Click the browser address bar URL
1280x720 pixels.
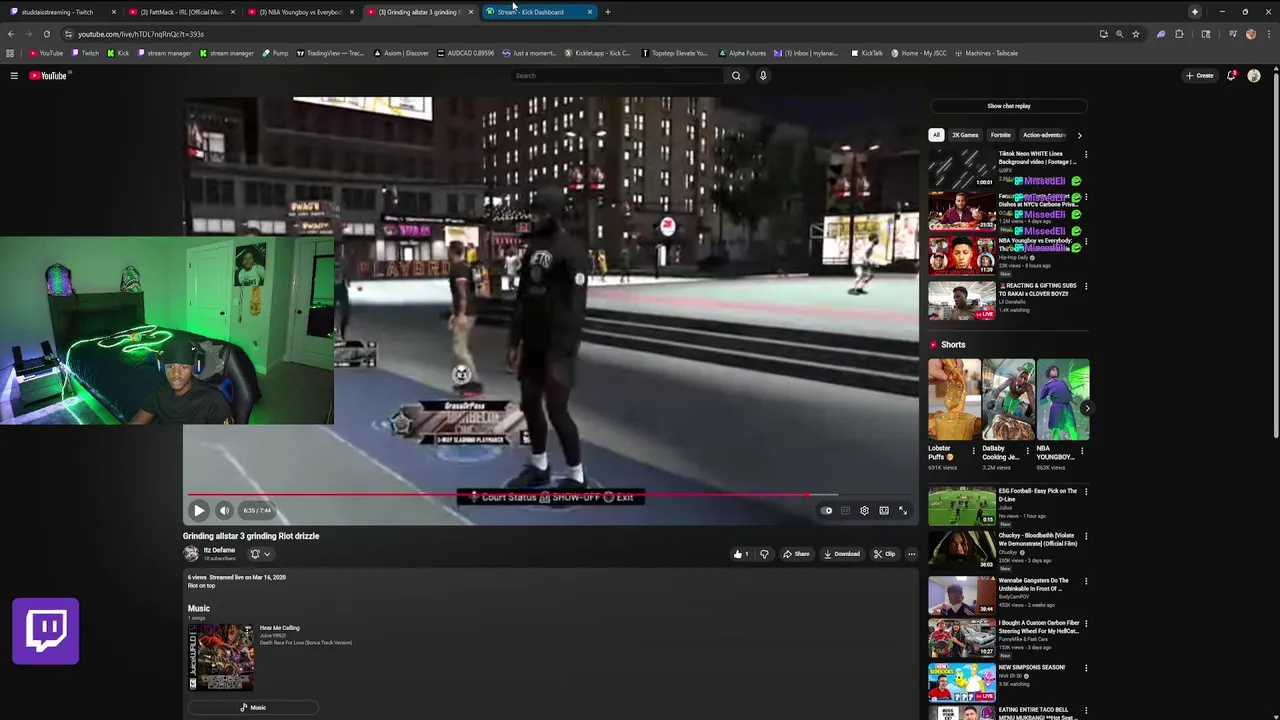point(141,34)
